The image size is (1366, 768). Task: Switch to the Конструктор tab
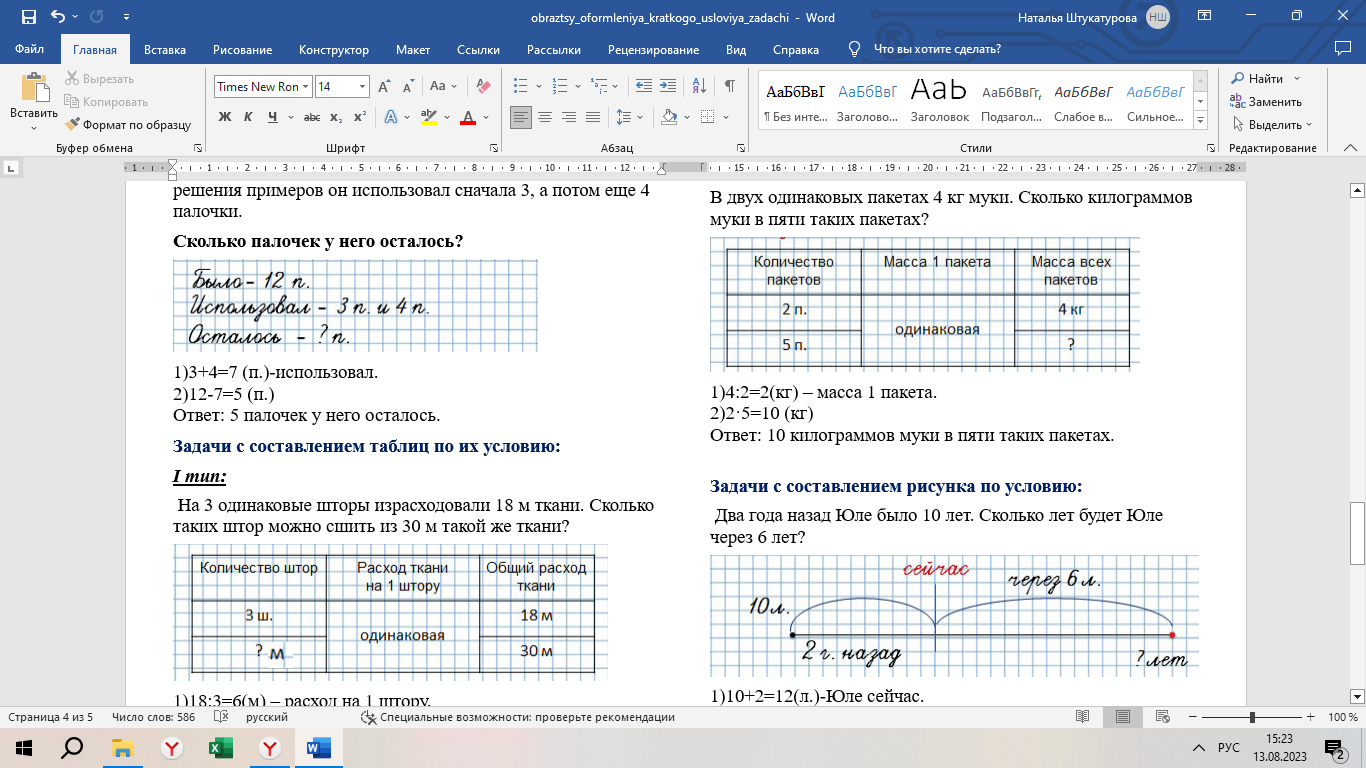[334, 50]
